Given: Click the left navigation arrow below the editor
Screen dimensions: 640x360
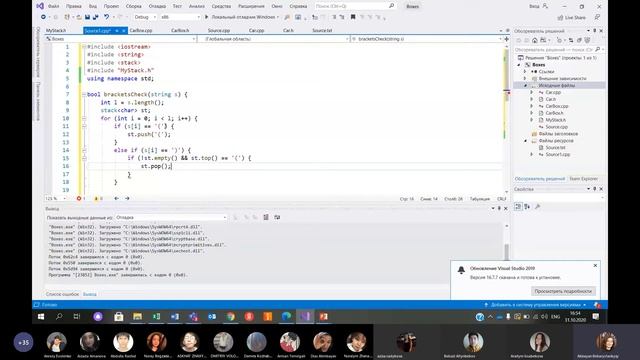Looking at the screenshot, I should [x=116, y=198].
